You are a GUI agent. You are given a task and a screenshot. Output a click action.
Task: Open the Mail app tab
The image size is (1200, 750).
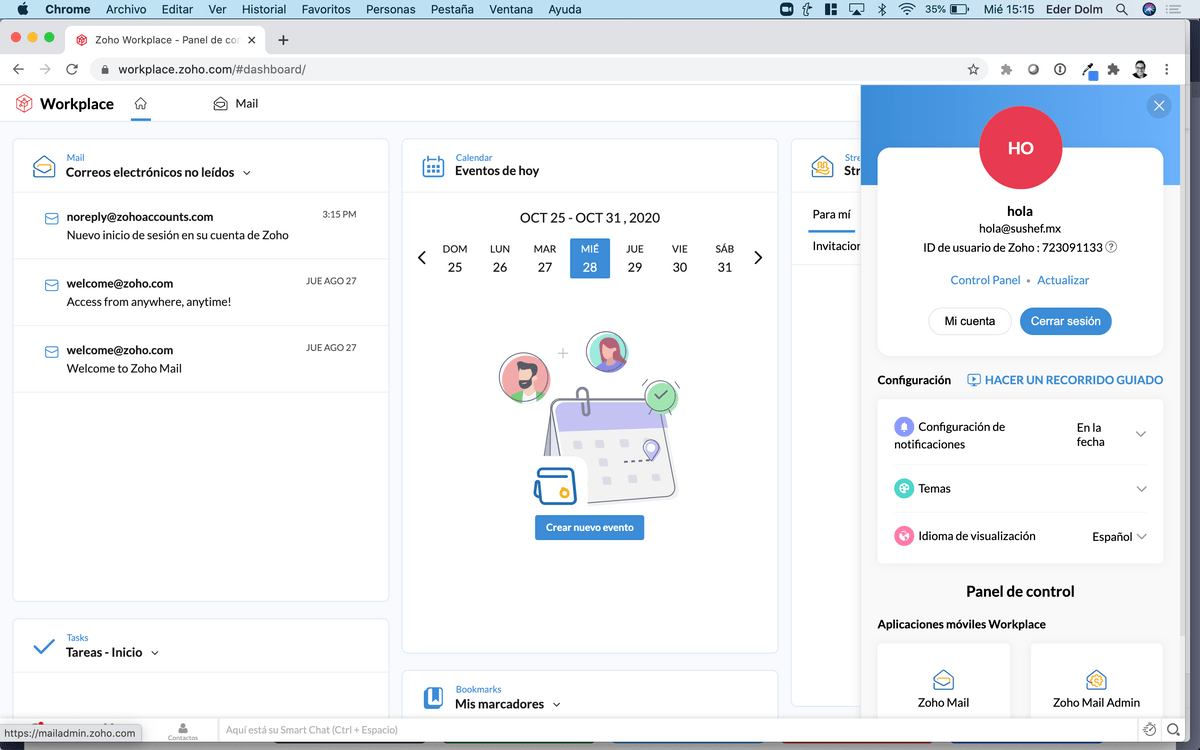click(236, 103)
